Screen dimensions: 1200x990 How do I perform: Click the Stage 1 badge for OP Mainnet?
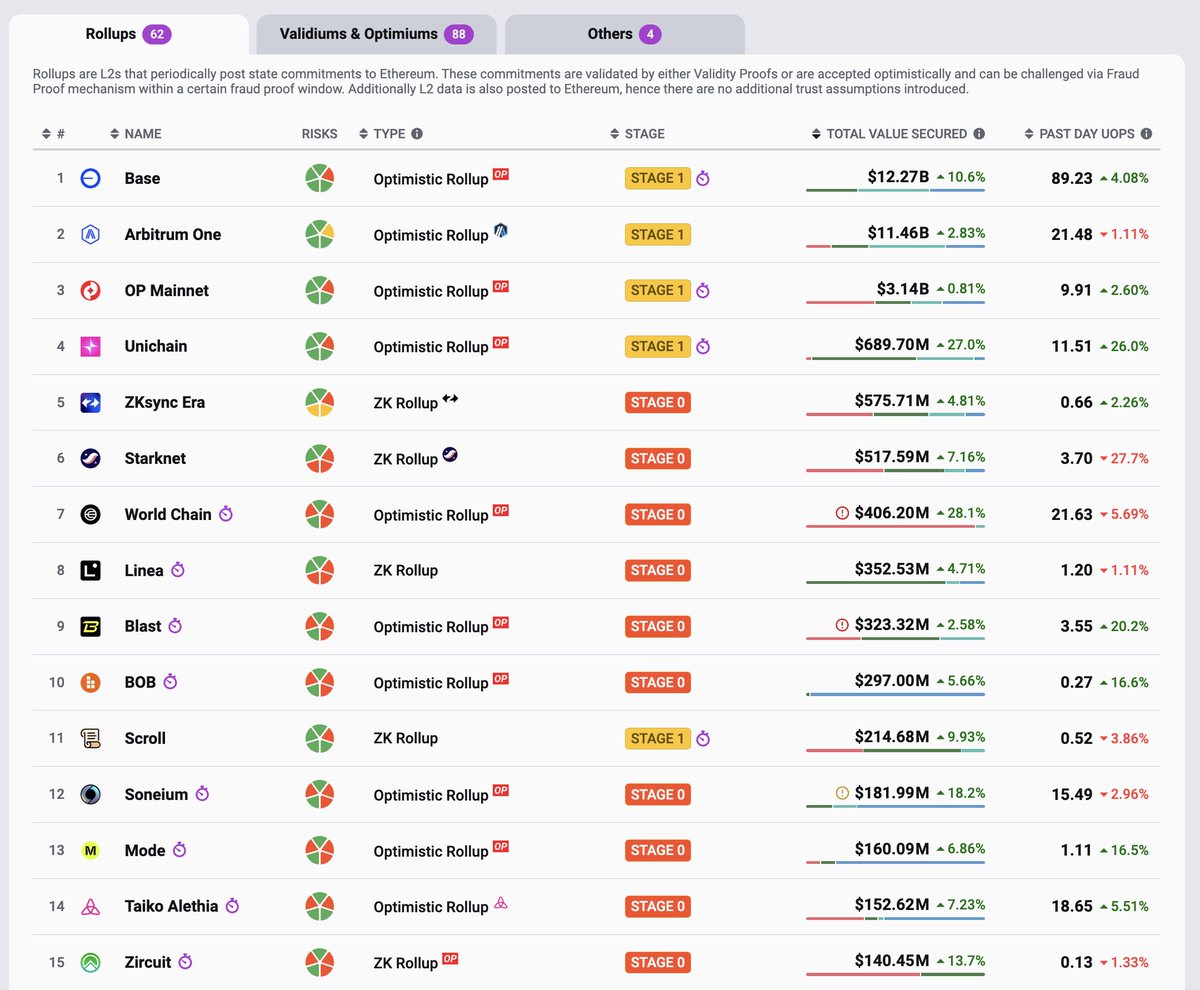tap(657, 291)
